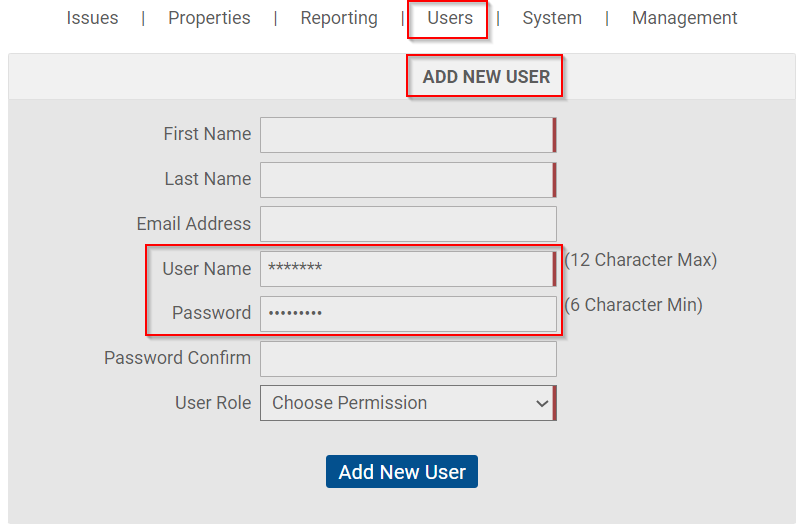Select the Users navigation item
Screen dimensions: 804x528
pos(450,18)
